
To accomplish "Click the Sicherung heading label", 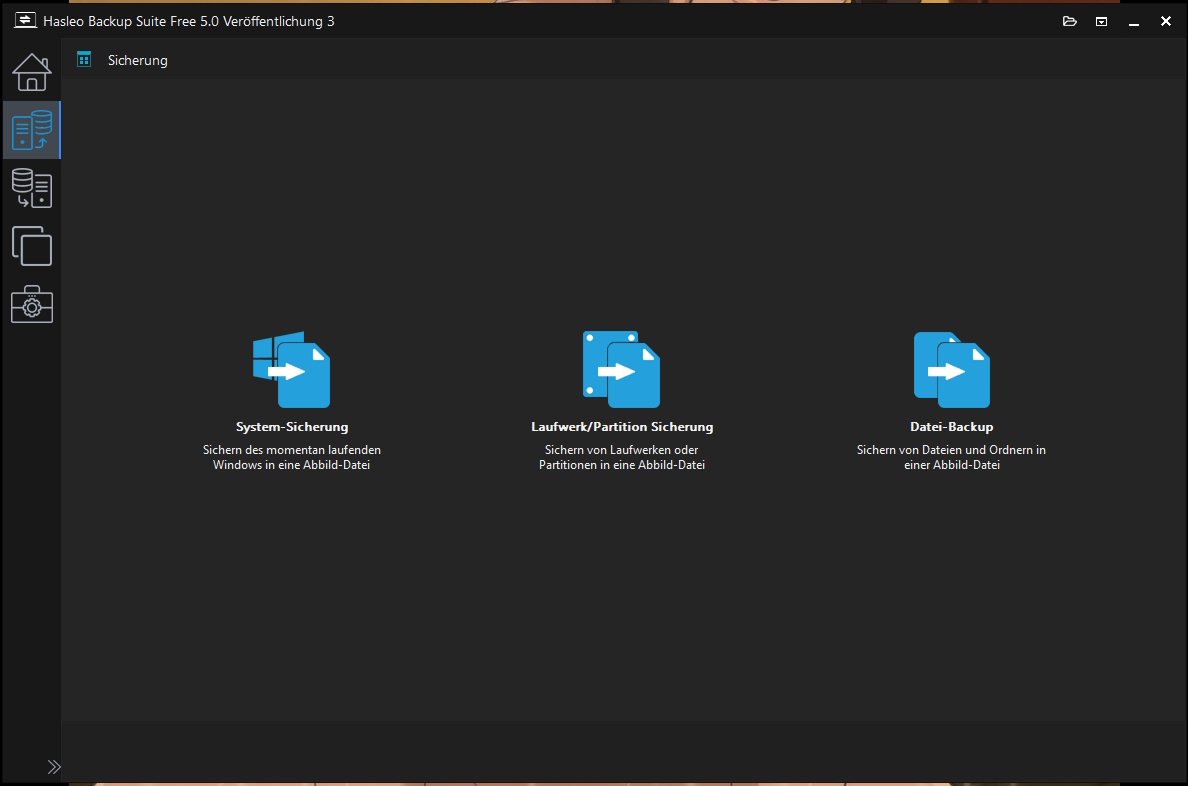I will point(138,61).
